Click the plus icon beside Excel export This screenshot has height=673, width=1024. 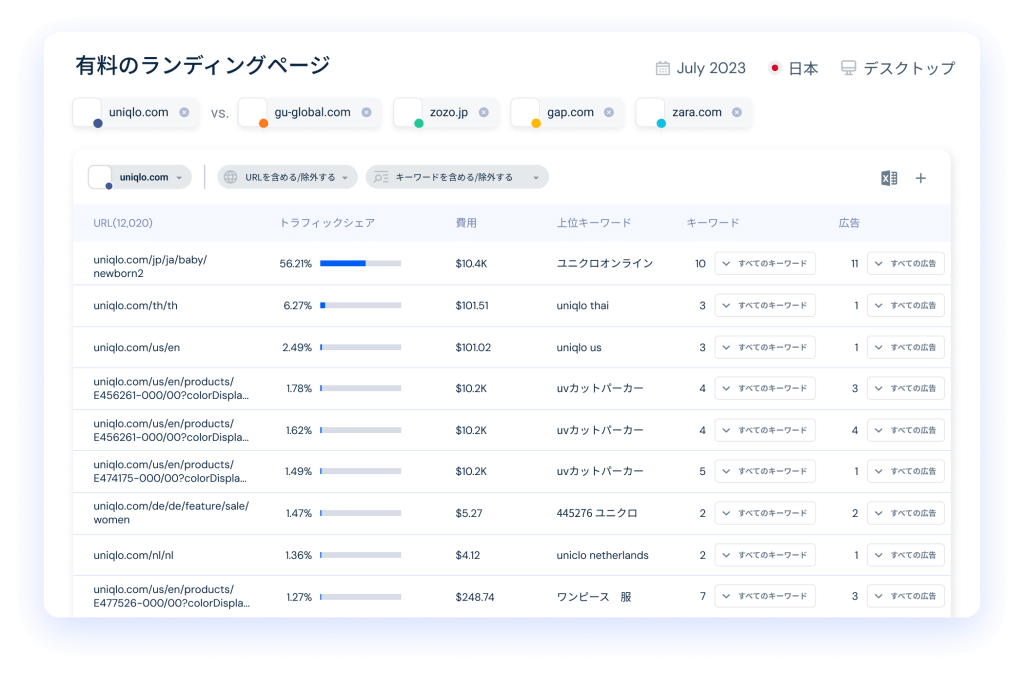point(921,178)
